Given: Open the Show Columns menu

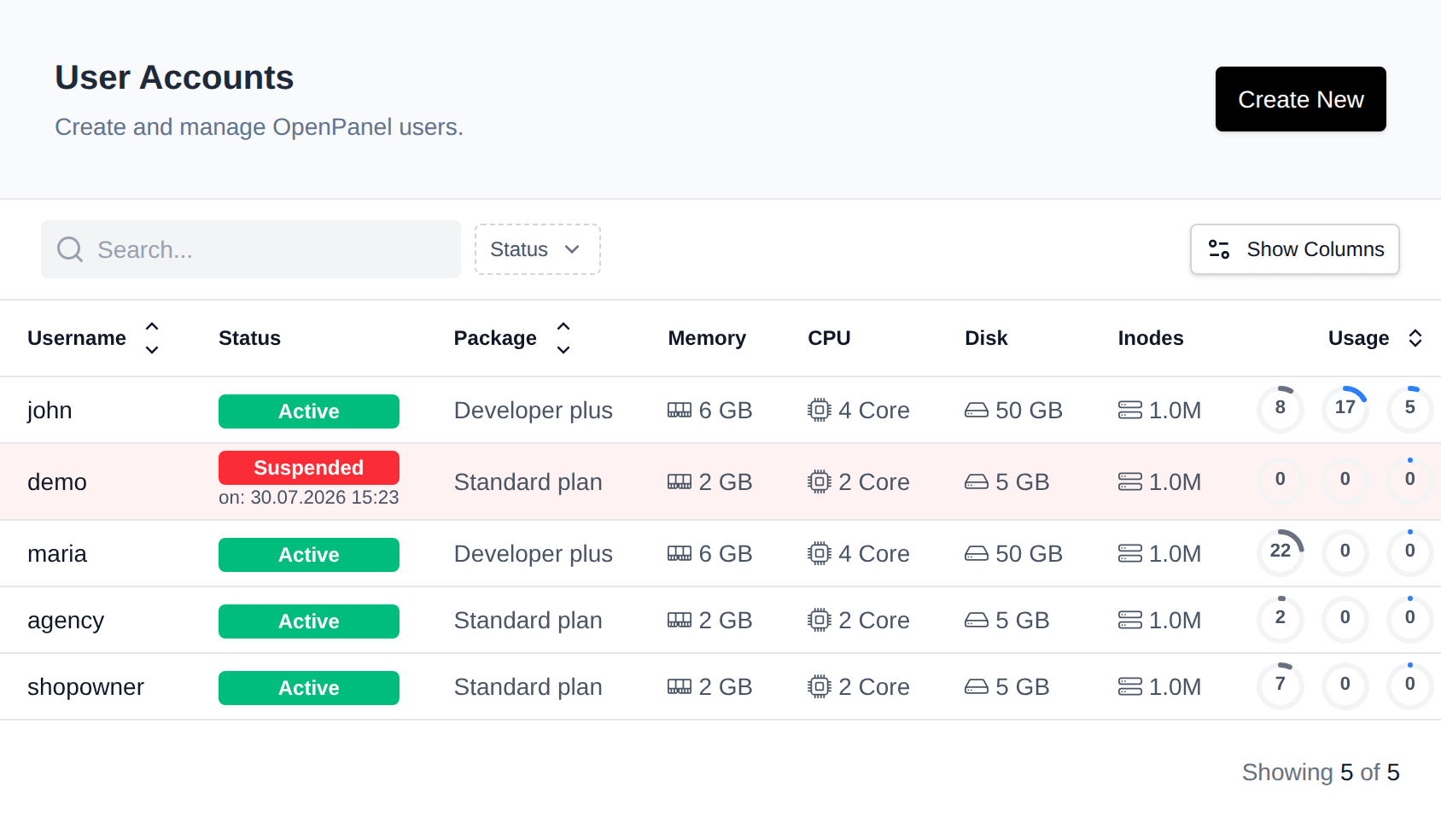Looking at the screenshot, I should tap(1294, 249).
